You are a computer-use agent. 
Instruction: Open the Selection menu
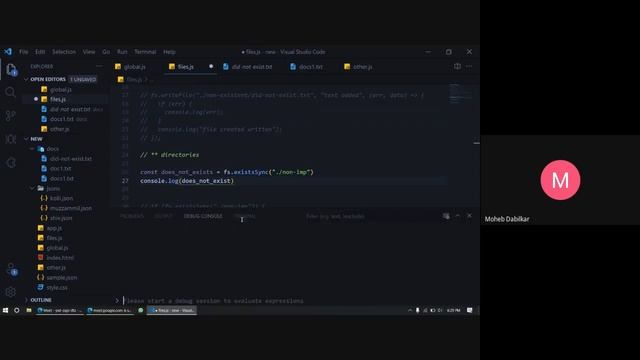pos(64,52)
